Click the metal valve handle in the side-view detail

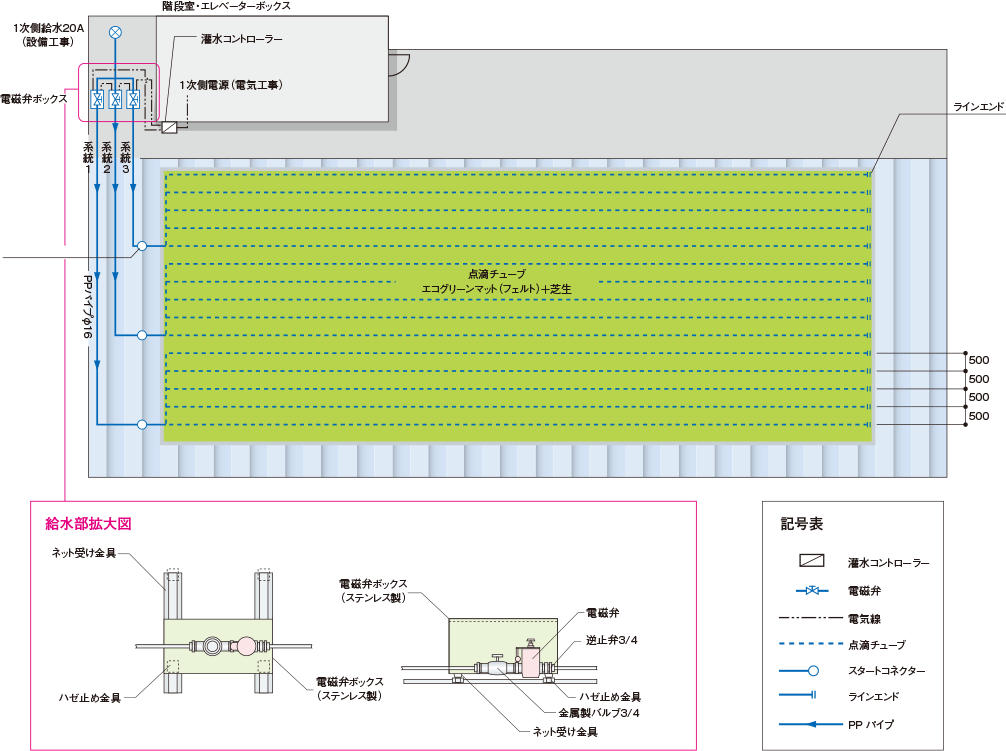497,658
